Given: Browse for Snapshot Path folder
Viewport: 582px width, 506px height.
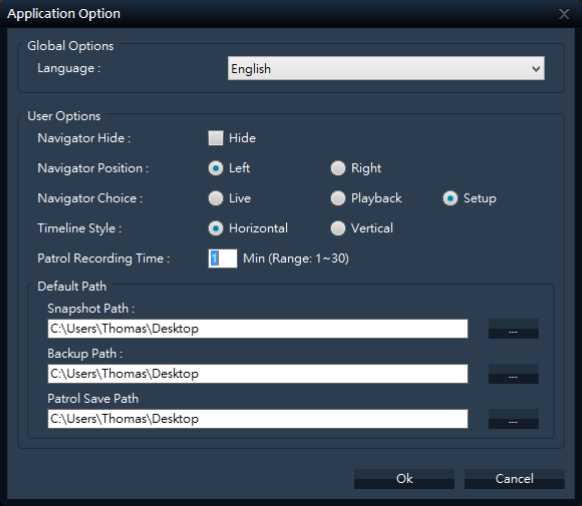Looking at the screenshot, I should [513, 329].
